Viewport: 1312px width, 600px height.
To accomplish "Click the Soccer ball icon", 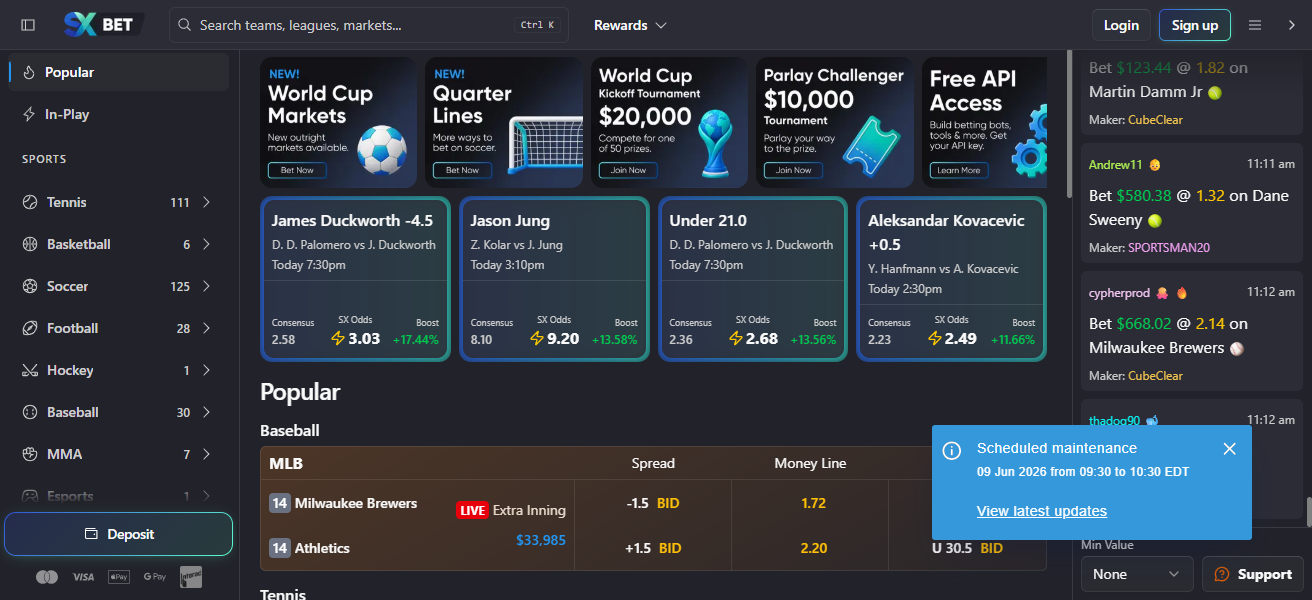I will click(x=29, y=286).
